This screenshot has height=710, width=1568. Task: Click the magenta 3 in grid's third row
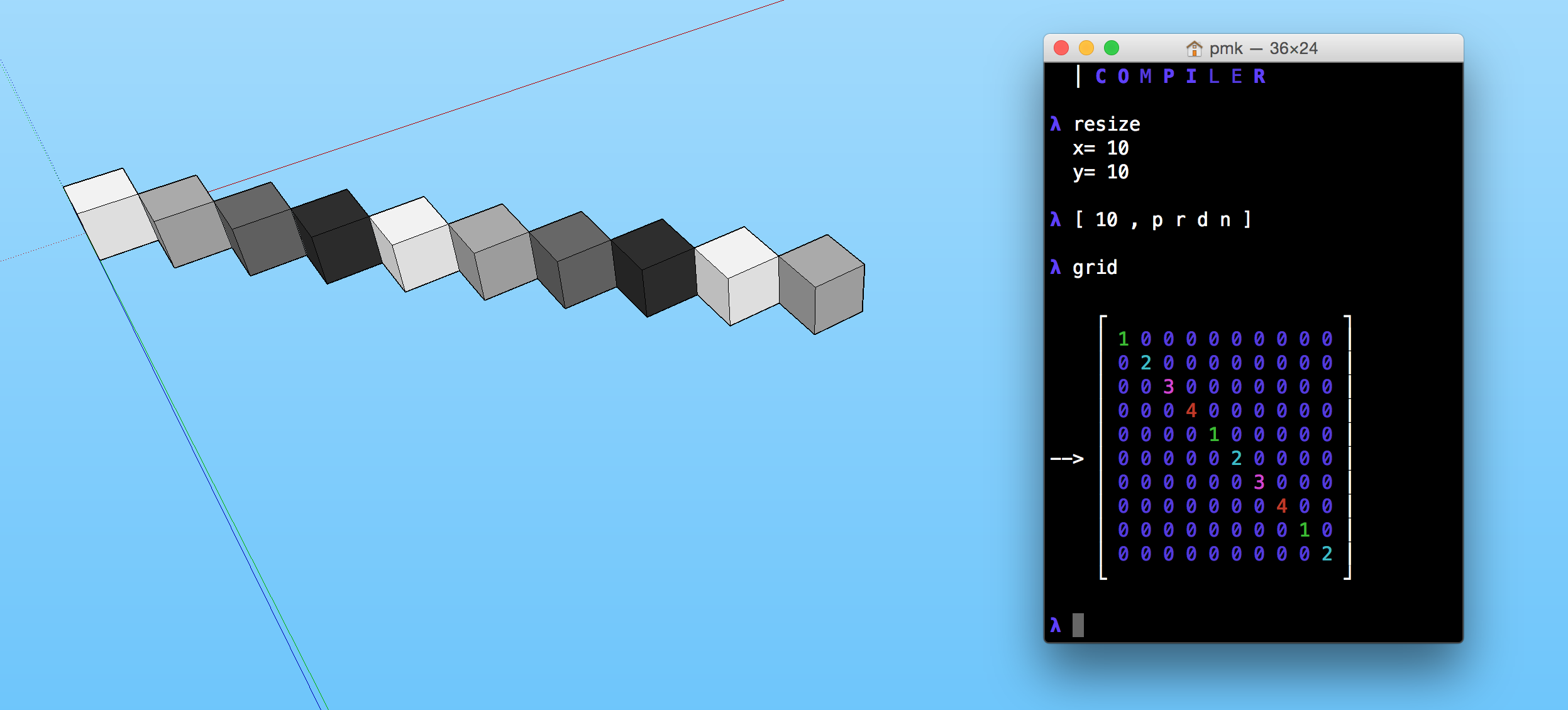(1169, 387)
